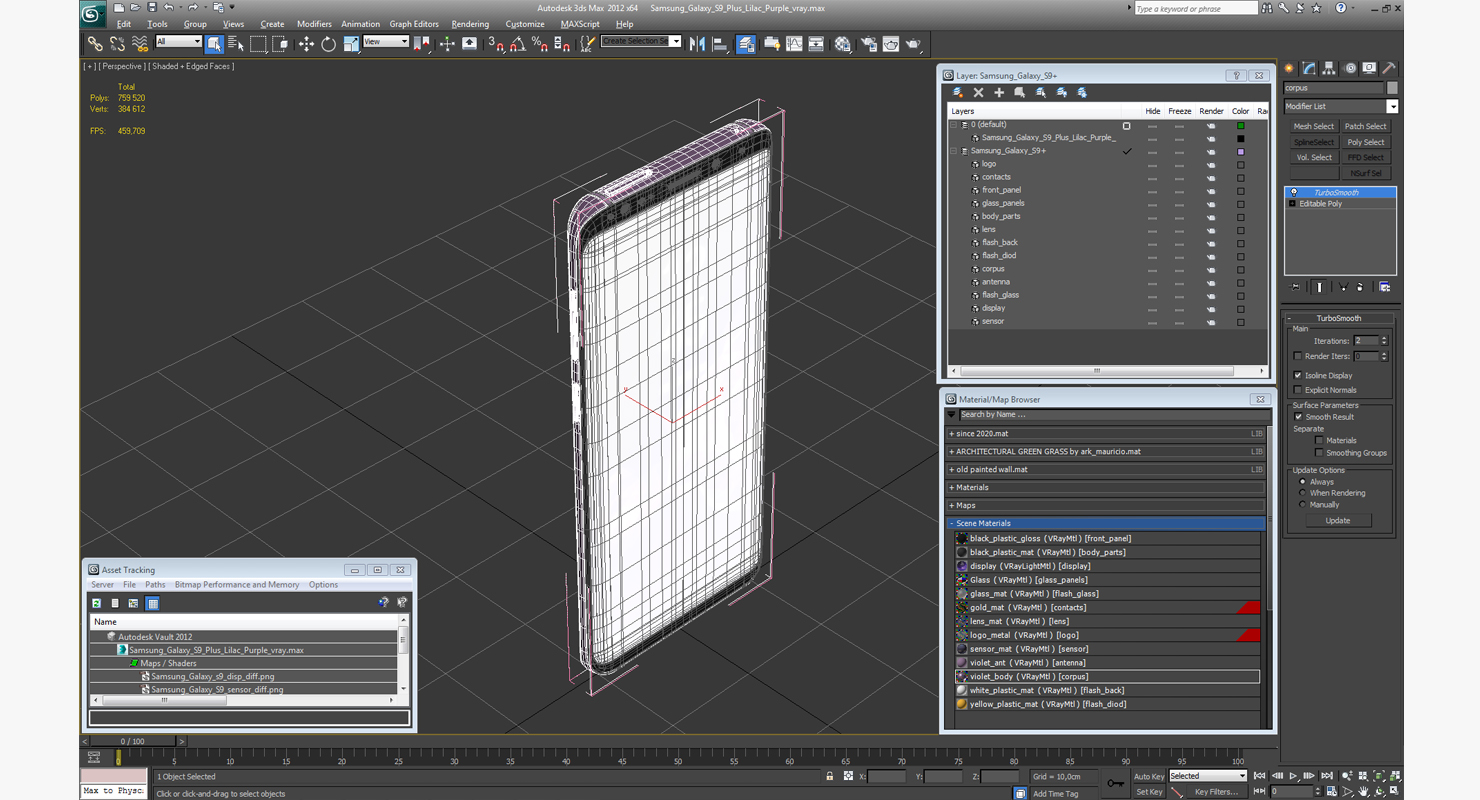Viewport: 1480px width, 800px height.
Task: Enable Render Iters checkbox
Action: click(1298, 356)
